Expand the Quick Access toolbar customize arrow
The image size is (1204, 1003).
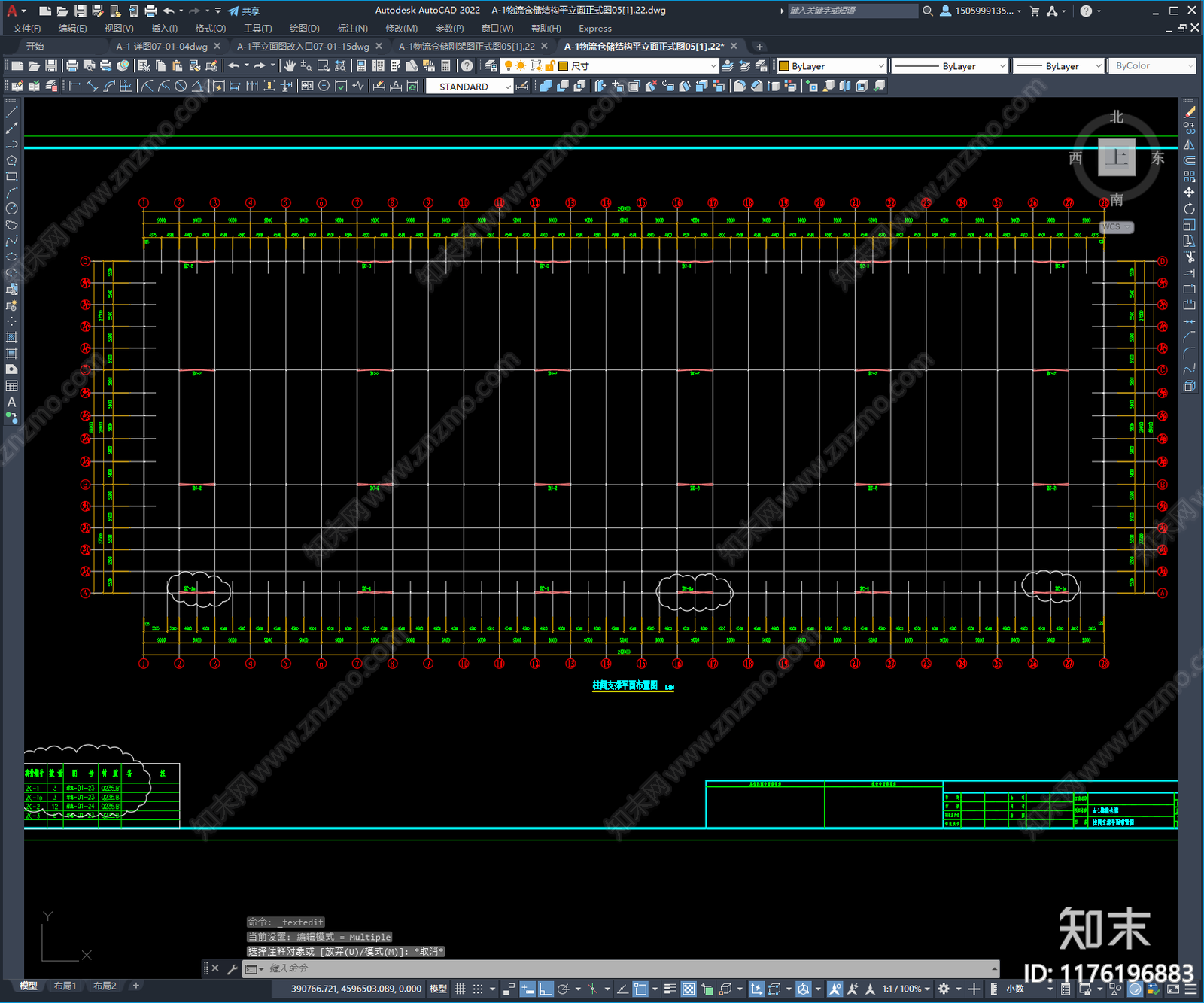[218, 11]
